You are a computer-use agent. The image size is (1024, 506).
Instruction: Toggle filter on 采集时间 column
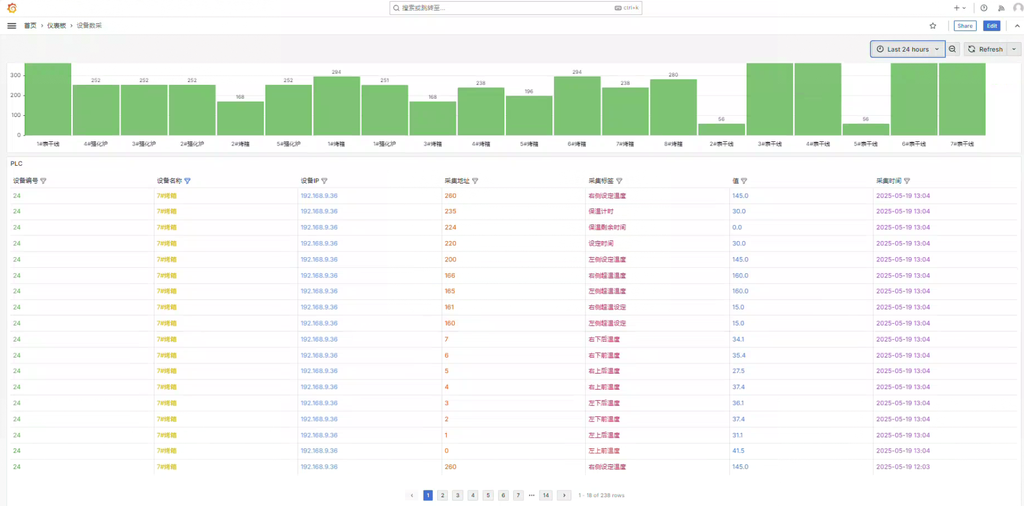[907, 181]
